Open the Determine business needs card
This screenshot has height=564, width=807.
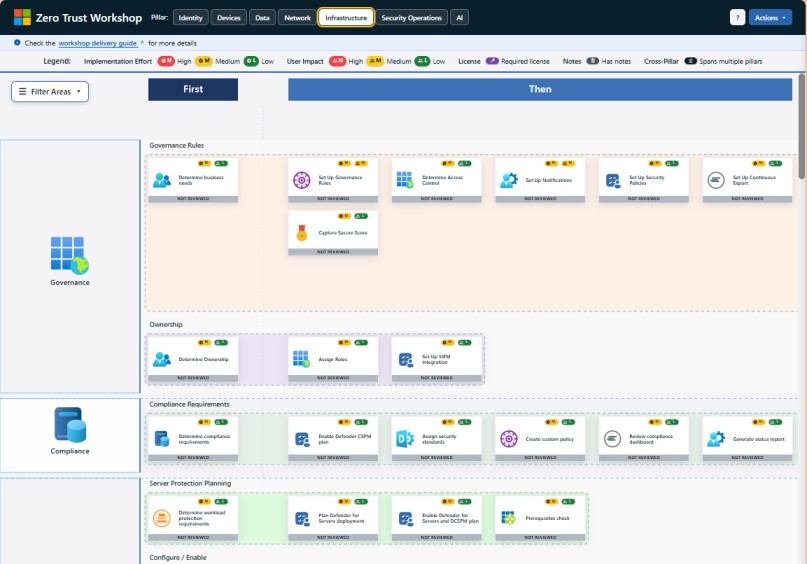pyautogui.click(x=193, y=180)
